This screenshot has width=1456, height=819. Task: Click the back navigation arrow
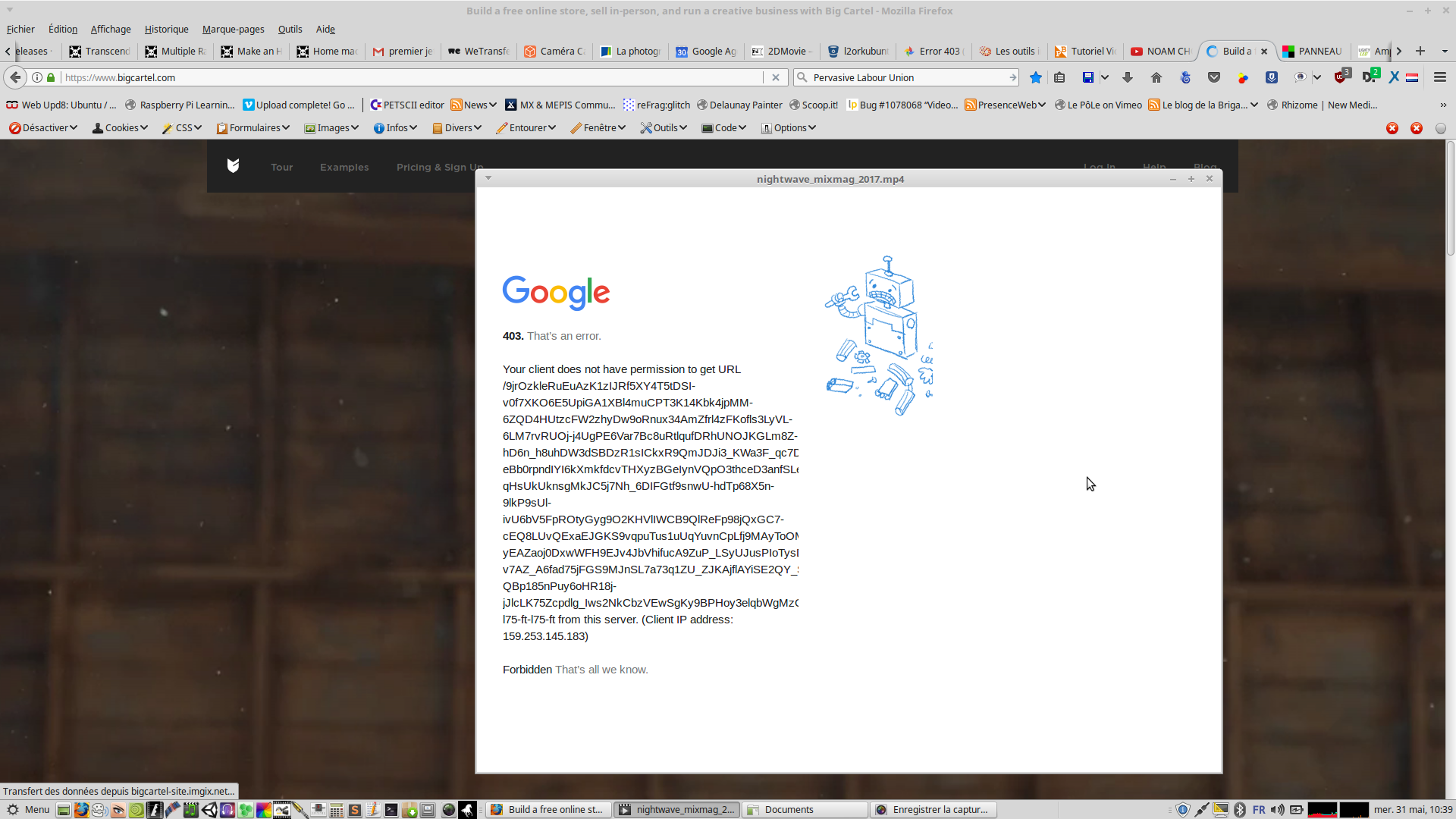coord(15,77)
